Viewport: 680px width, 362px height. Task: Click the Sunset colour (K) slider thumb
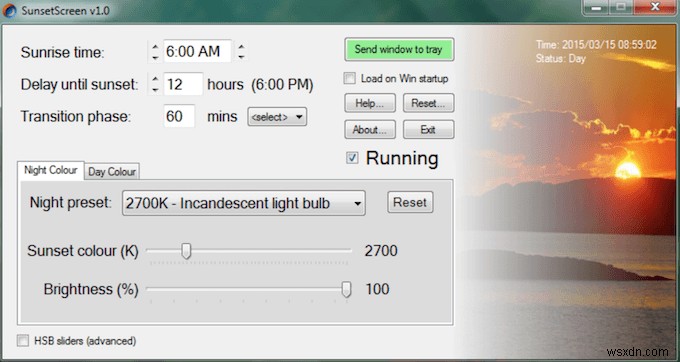coord(186,251)
